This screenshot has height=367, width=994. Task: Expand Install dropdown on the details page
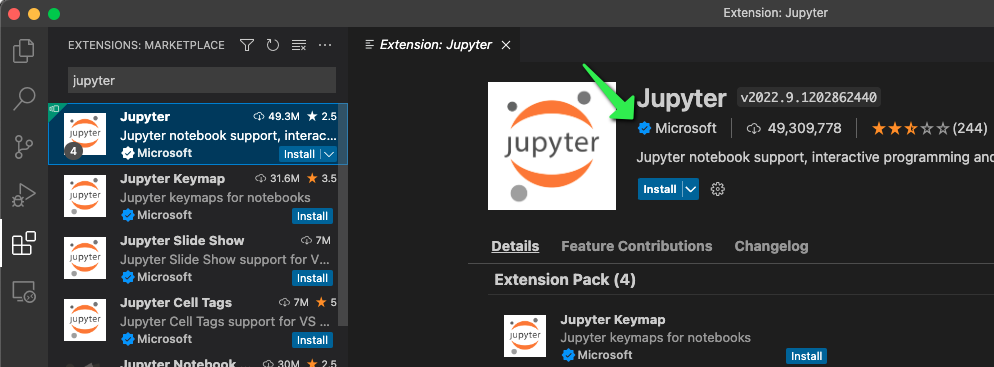[691, 189]
